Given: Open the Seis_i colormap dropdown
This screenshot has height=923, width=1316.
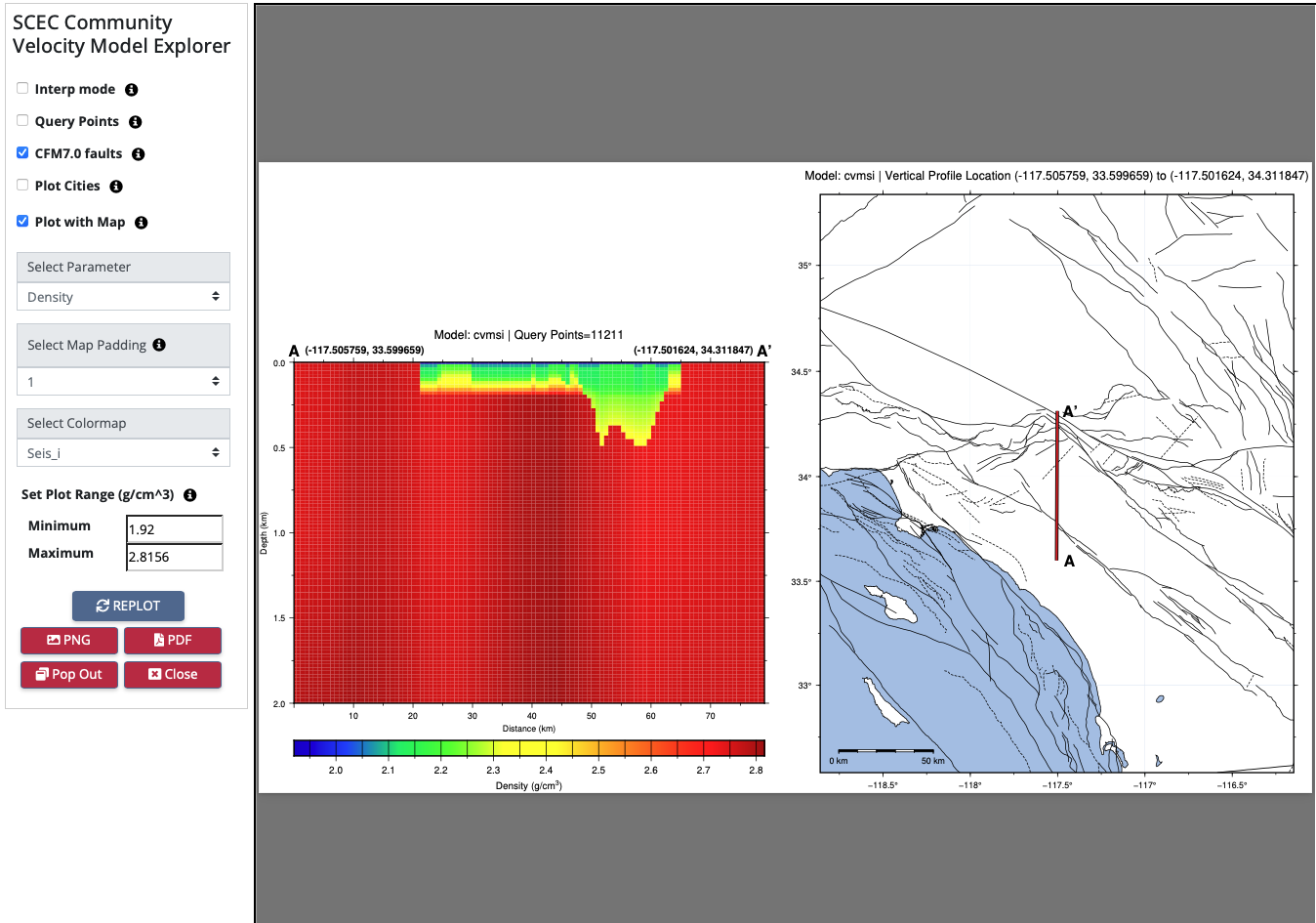Looking at the screenshot, I should tap(123, 453).
